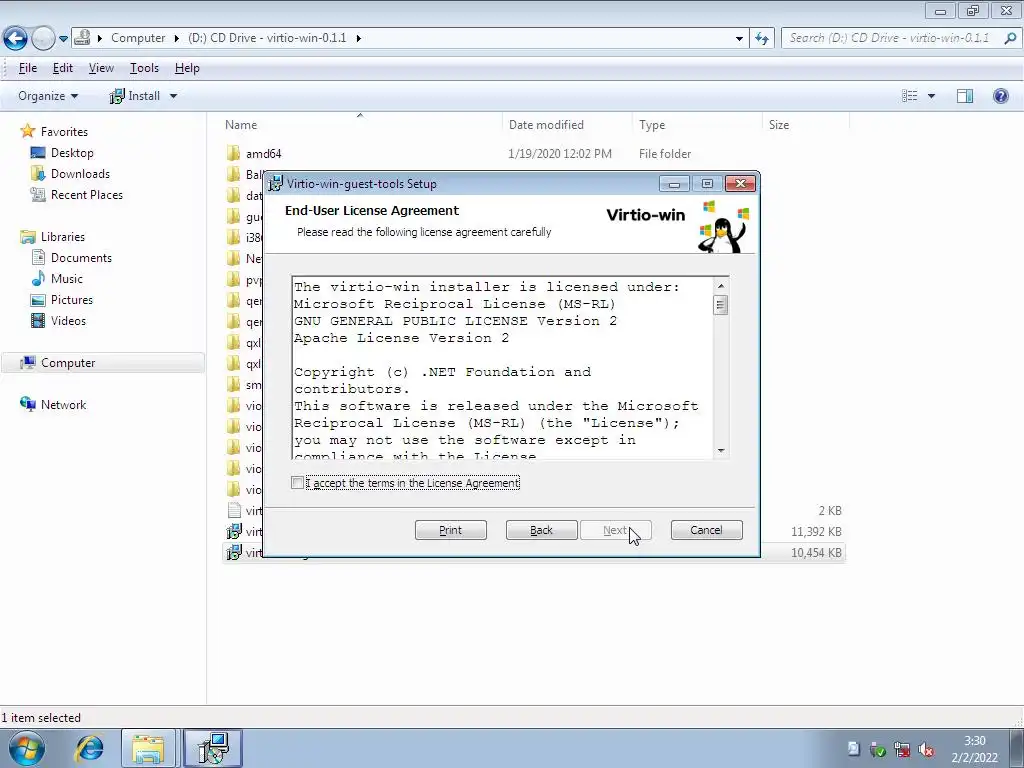
Task: Select Network in navigation pane
Action: [63, 404]
